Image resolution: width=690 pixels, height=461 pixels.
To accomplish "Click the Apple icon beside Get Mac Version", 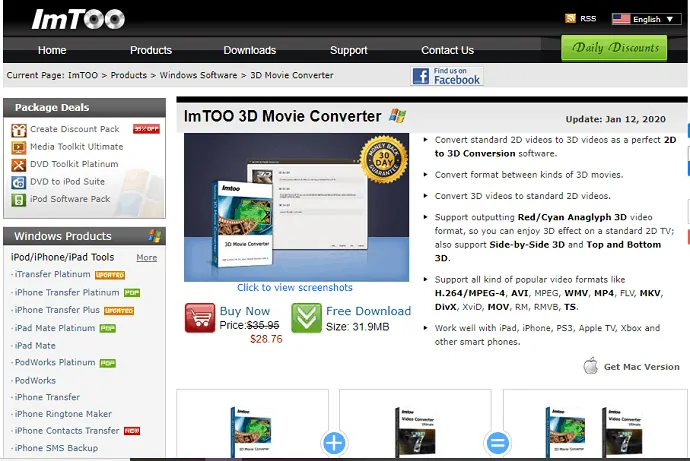I will 590,366.
